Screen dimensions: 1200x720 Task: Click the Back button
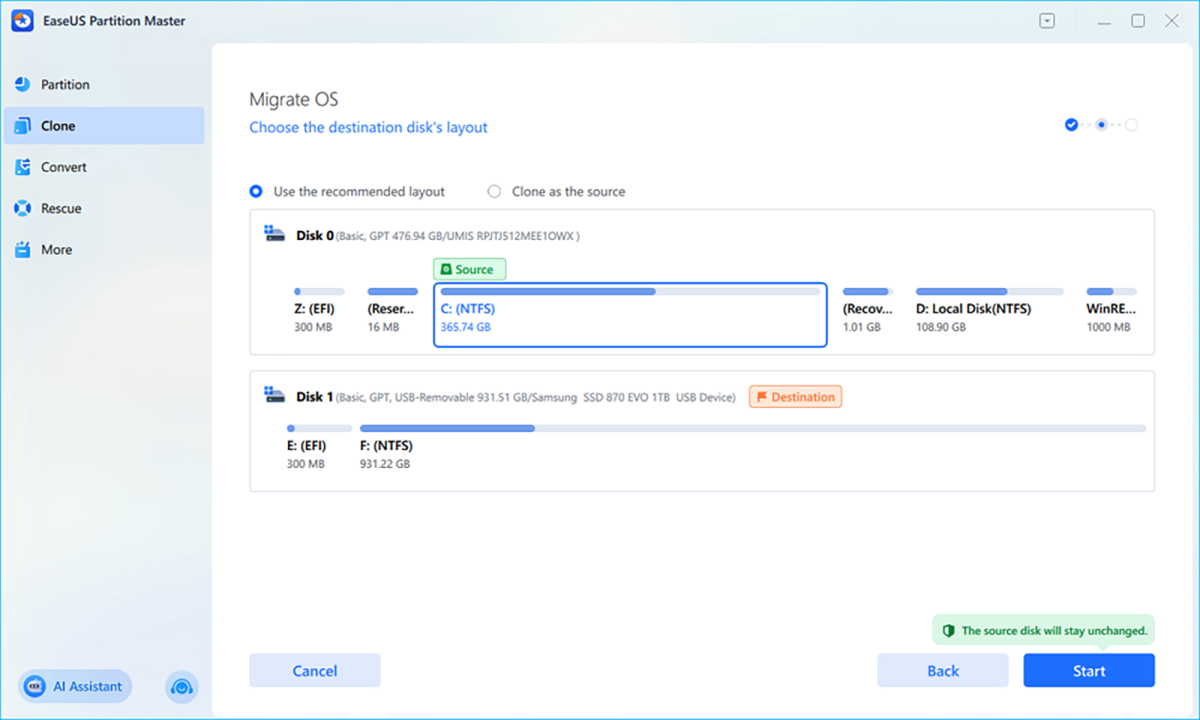coord(942,670)
